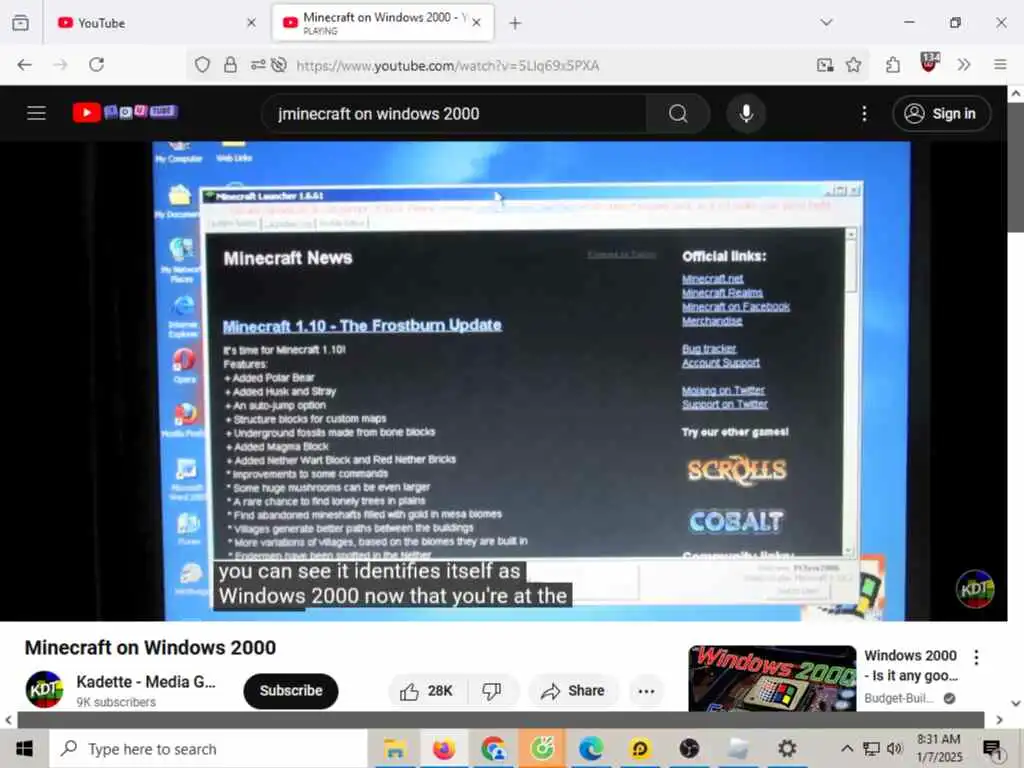Reload the current YouTube page
The width and height of the screenshot is (1024, 768).
(97, 65)
